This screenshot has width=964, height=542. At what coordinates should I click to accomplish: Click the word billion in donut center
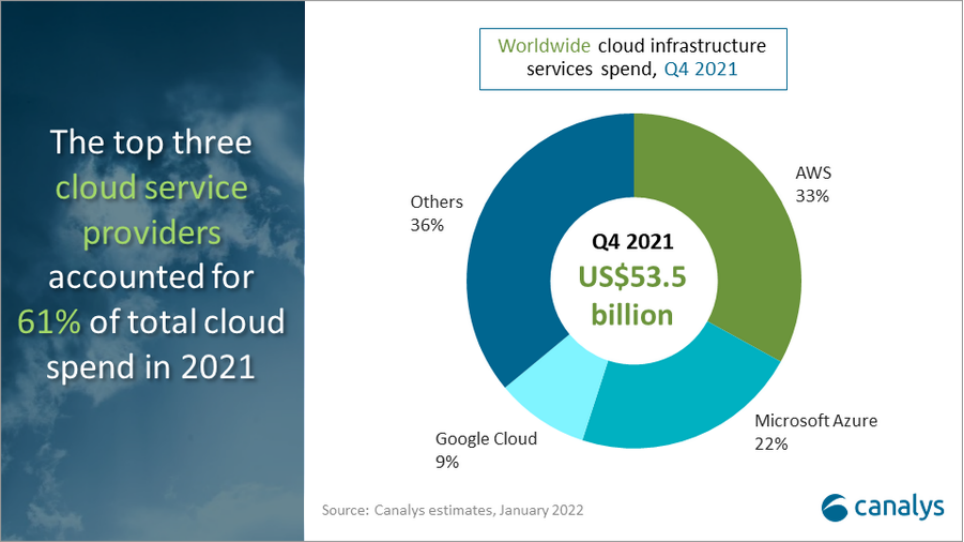pos(632,315)
